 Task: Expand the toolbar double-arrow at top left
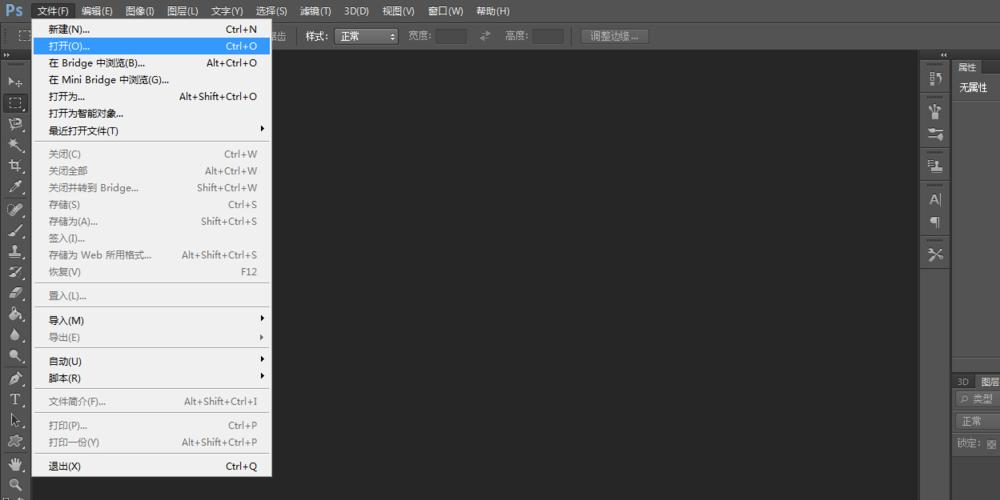click(x=6, y=55)
